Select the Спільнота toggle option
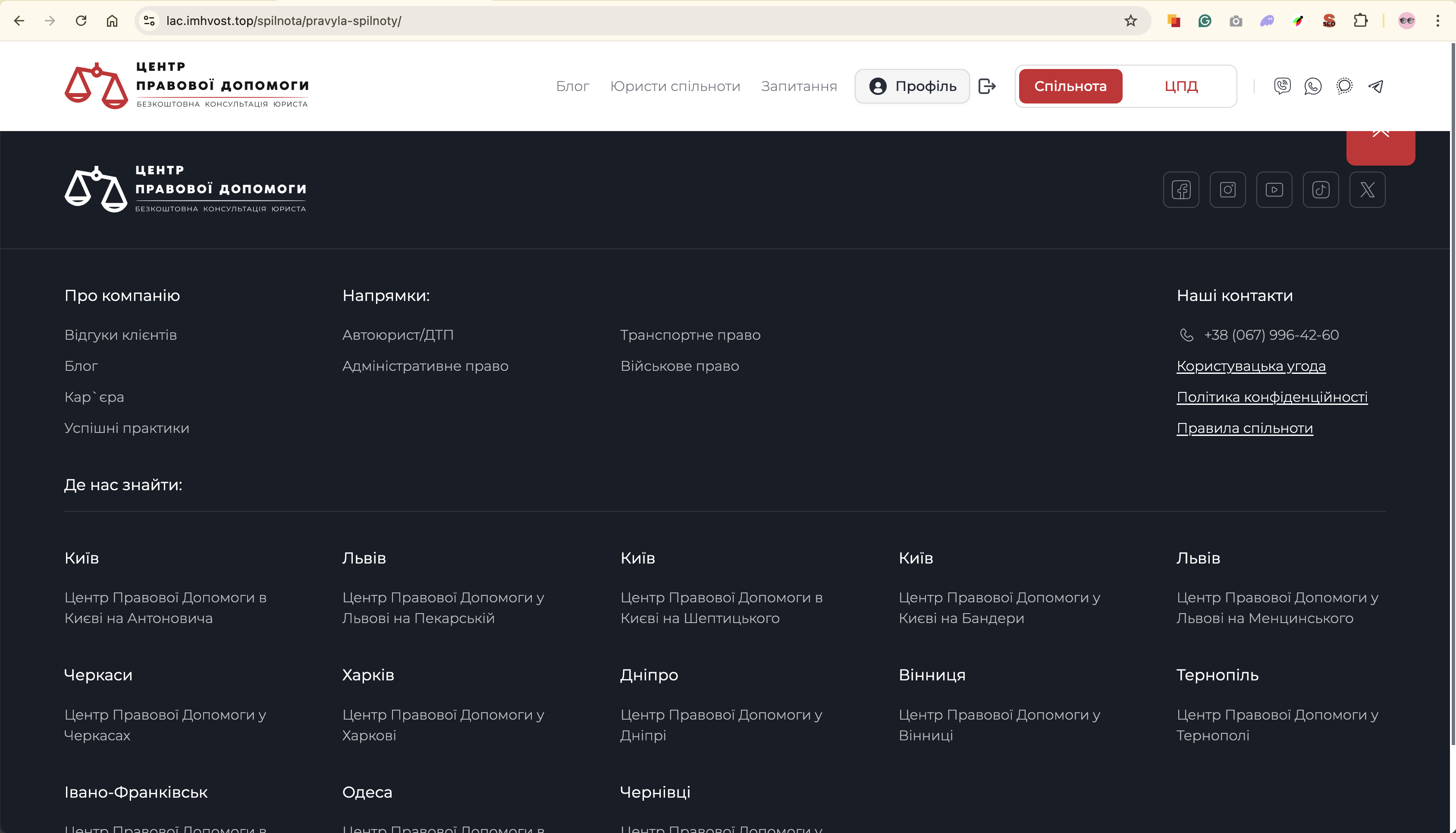 tap(1070, 86)
